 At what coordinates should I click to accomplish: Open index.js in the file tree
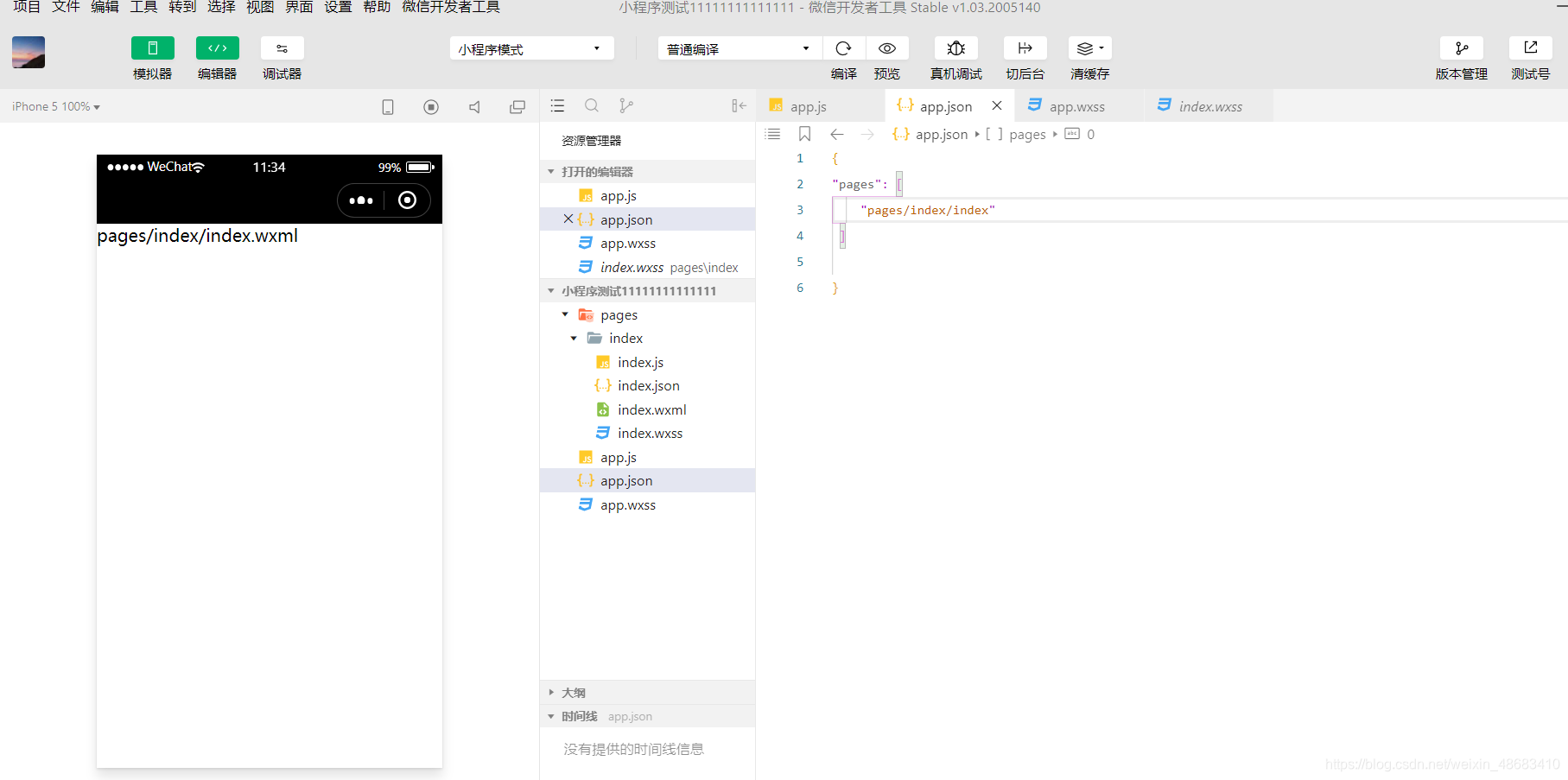[648, 362]
